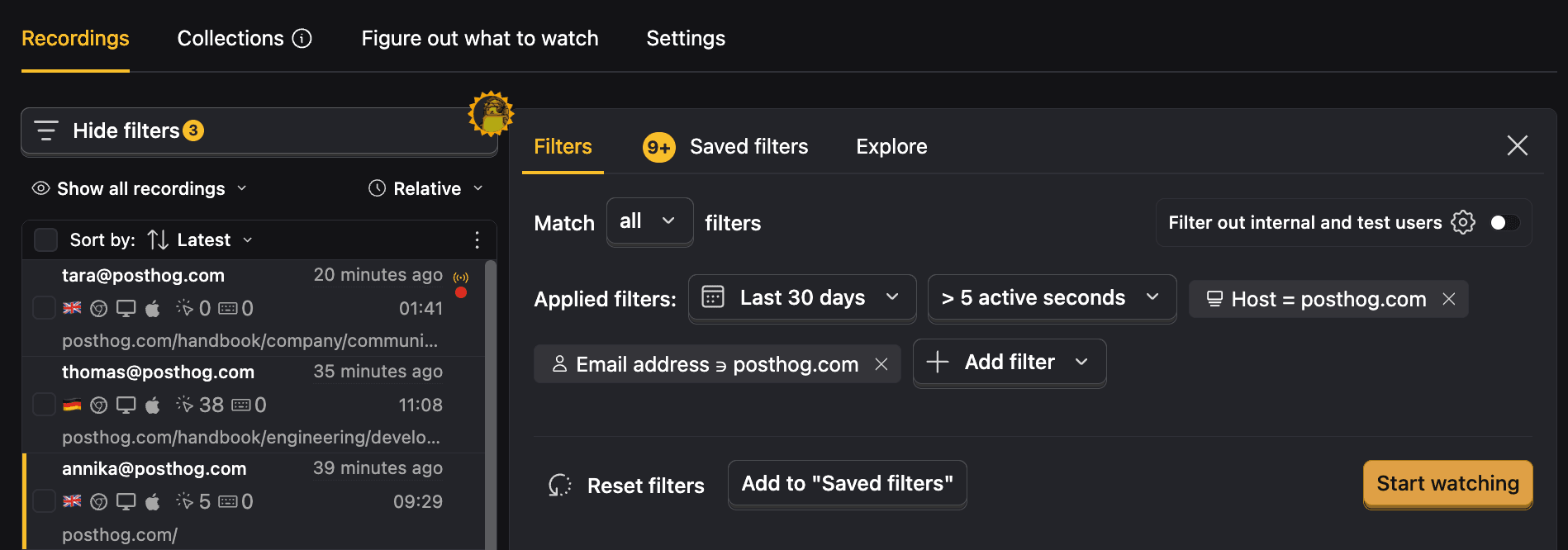
Task: Click the hedgehog mascot badge icon
Action: 492,114
